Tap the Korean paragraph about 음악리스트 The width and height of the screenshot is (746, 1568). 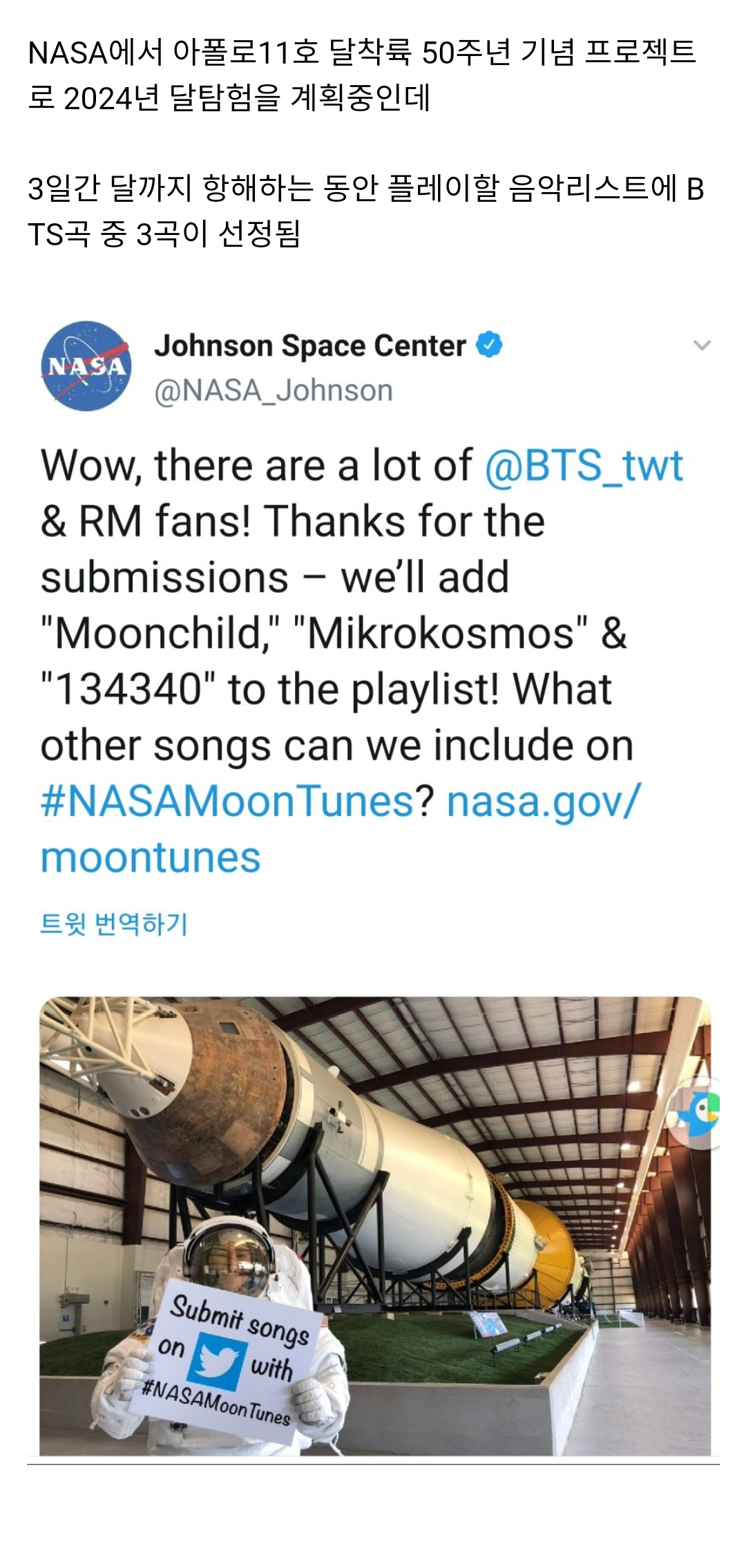pyautogui.click(x=365, y=211)
